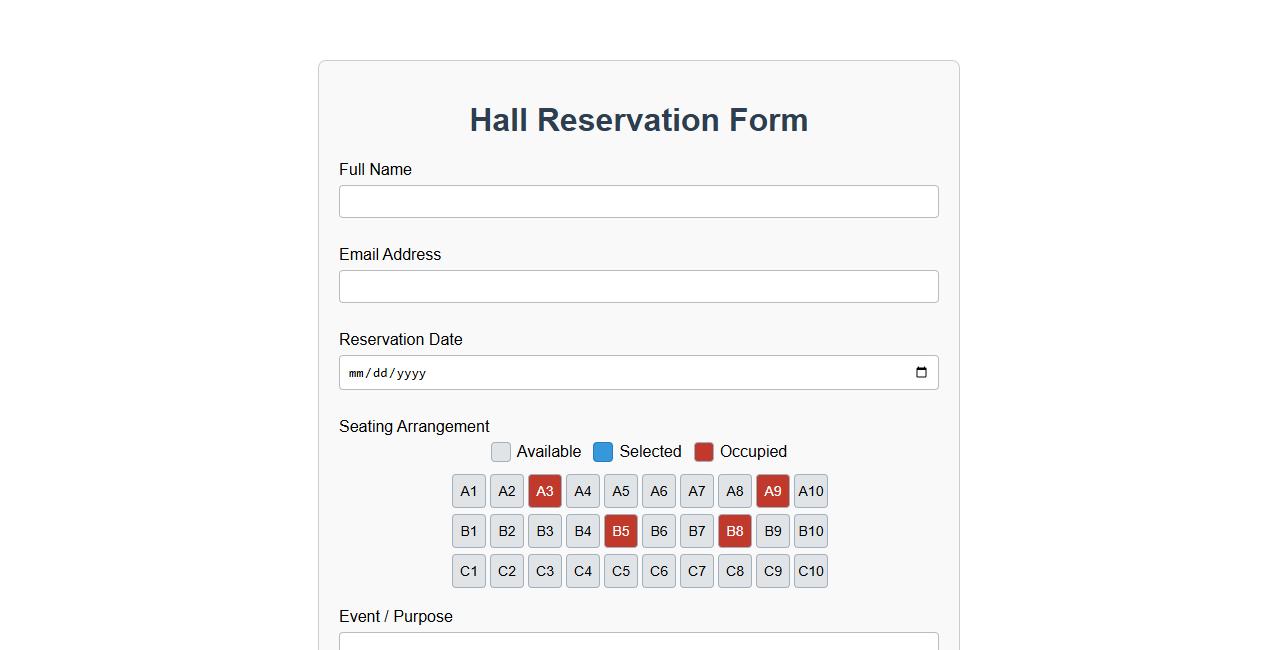The width and height of the screenshot is (1278, 650).
Task: Click the Available legend swatch
Action: coord(500,451)
